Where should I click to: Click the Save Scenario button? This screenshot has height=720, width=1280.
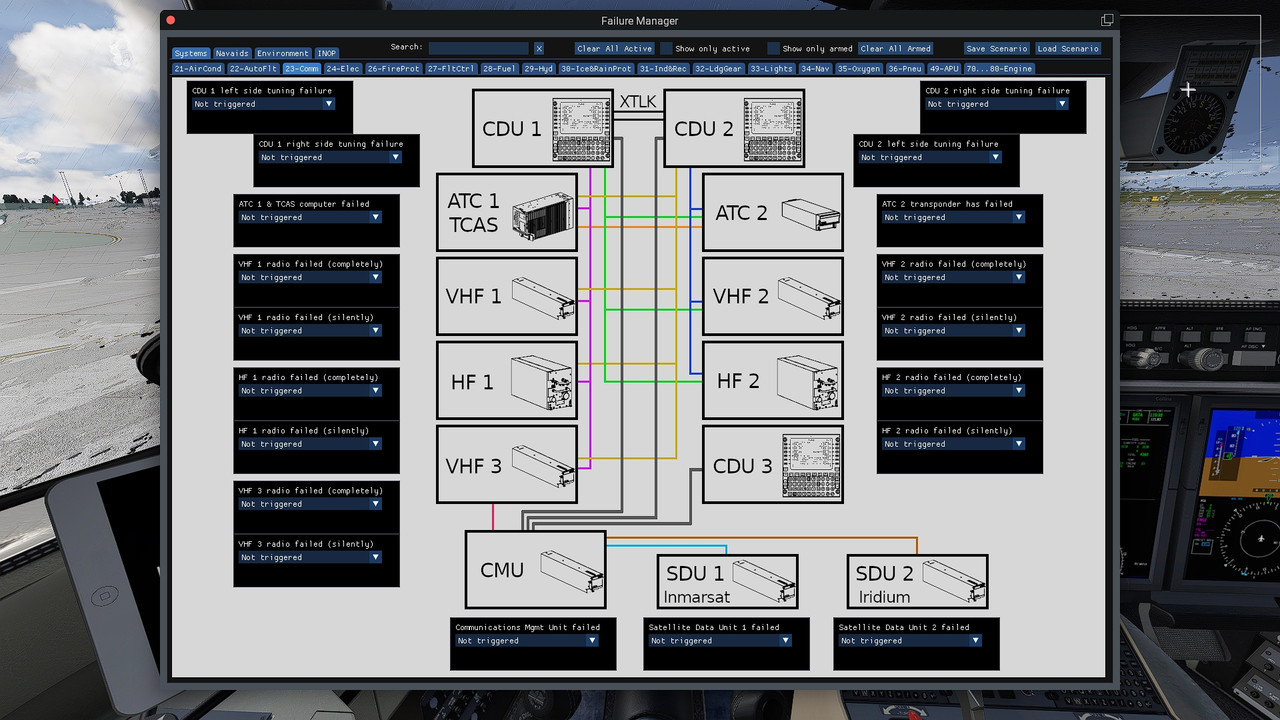[x=997, y=48]
